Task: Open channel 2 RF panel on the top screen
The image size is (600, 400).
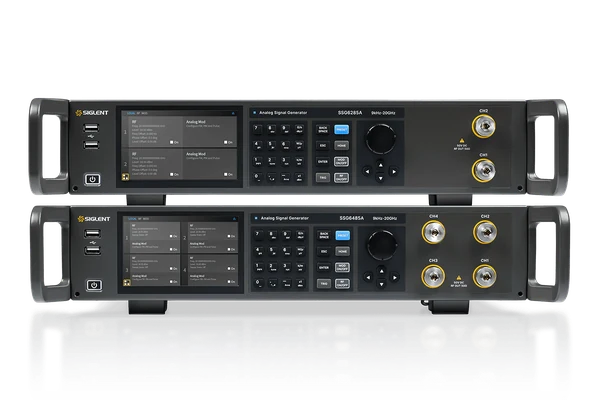Action: [x=156, y=164]
